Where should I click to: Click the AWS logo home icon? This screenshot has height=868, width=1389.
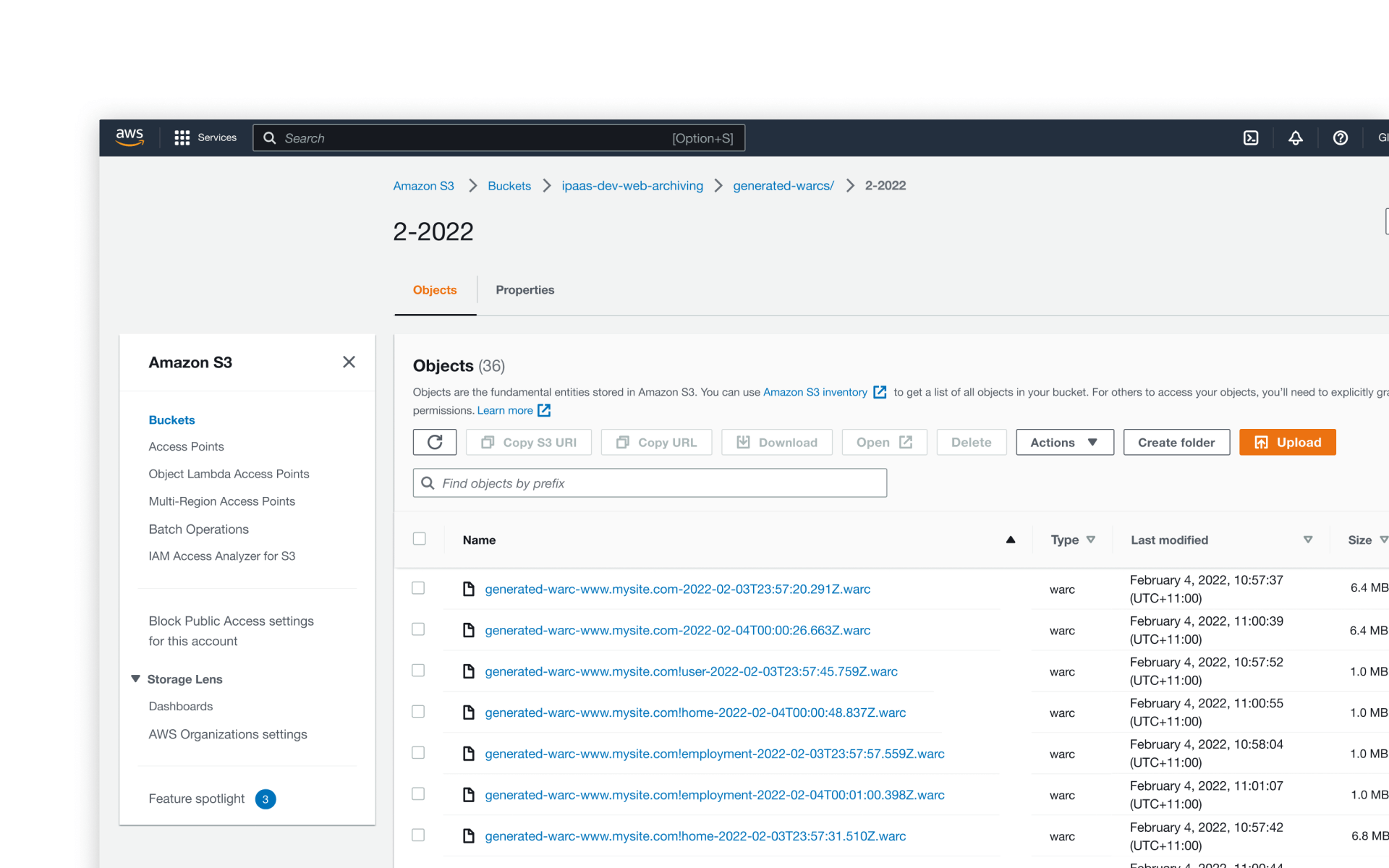(130, 137)
